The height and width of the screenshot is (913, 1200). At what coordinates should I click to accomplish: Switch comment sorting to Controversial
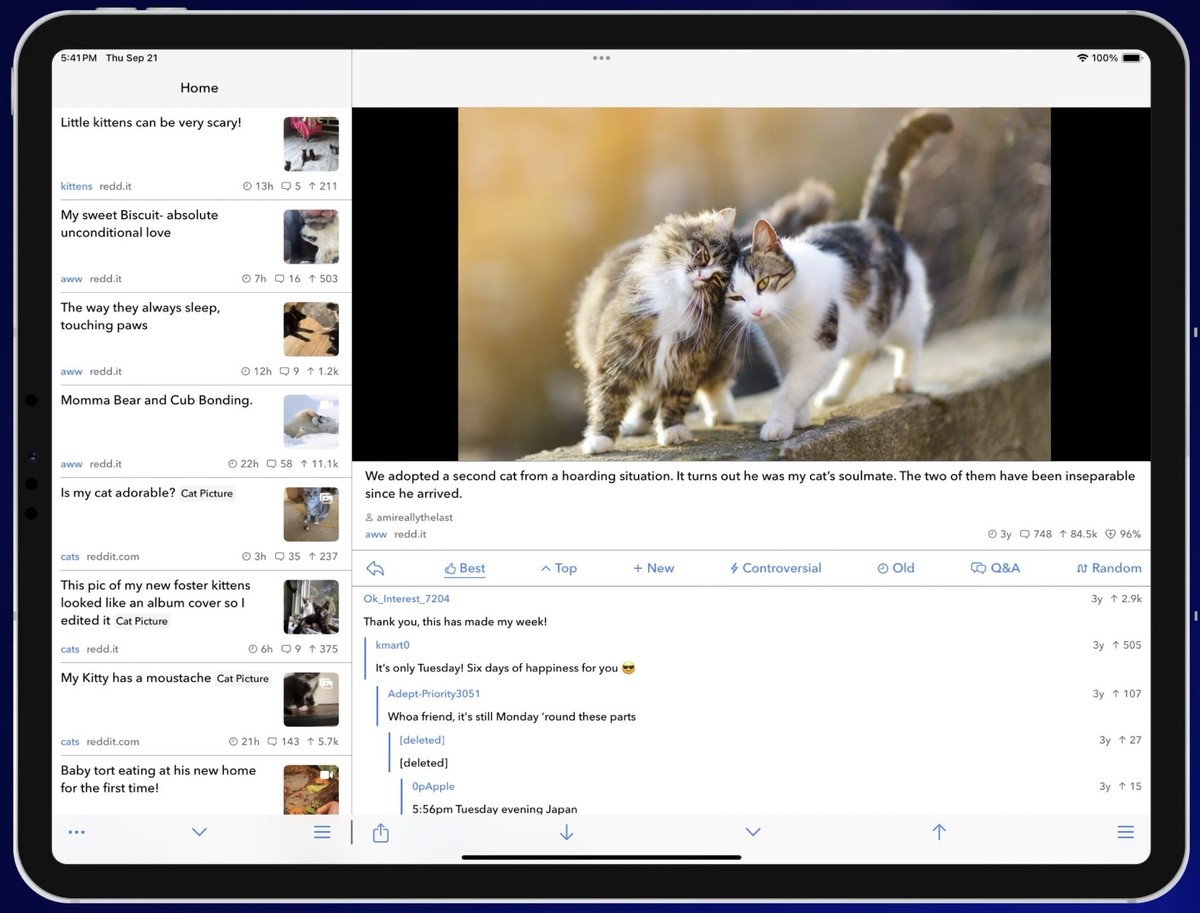pos(775,567)
